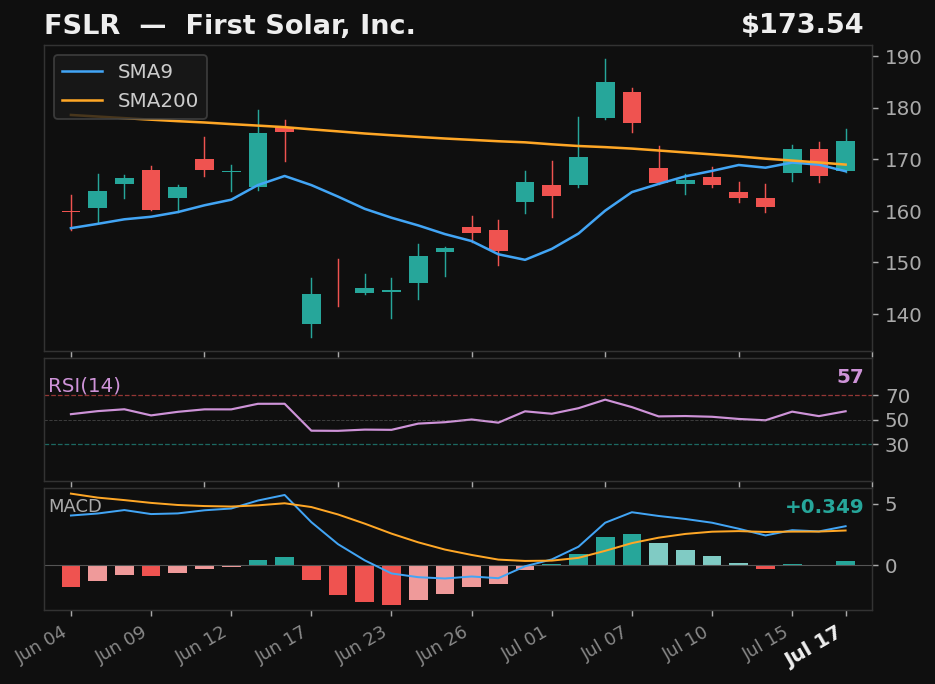Click the Jun 17 date label
The height and width of the screenshot is (684, 935).
coord(281,644)
